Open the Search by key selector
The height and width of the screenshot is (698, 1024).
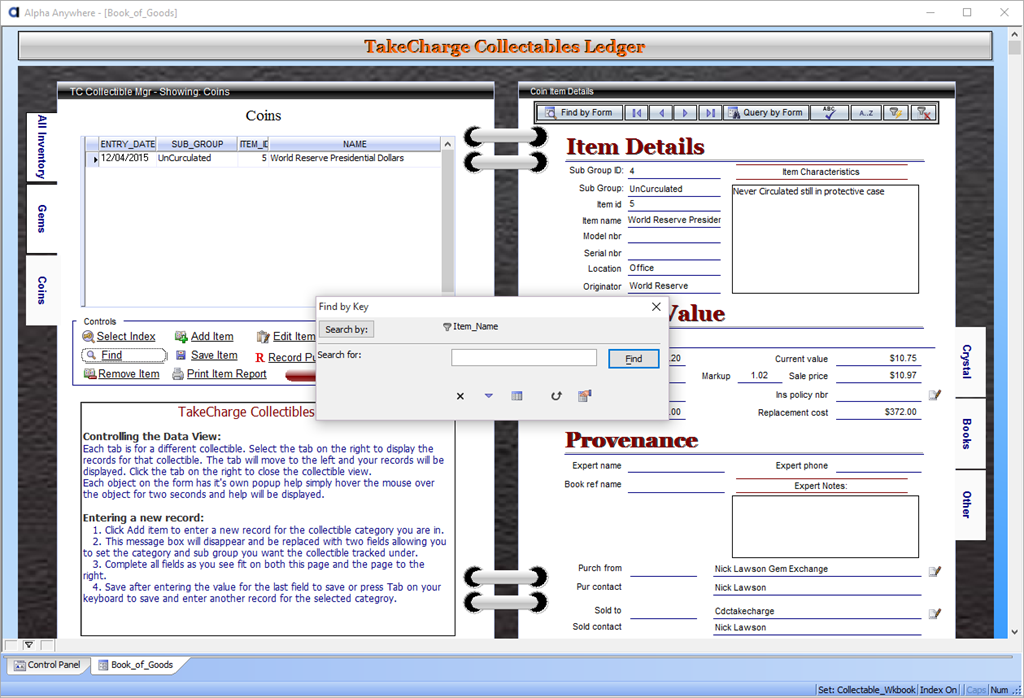[346, 329]
